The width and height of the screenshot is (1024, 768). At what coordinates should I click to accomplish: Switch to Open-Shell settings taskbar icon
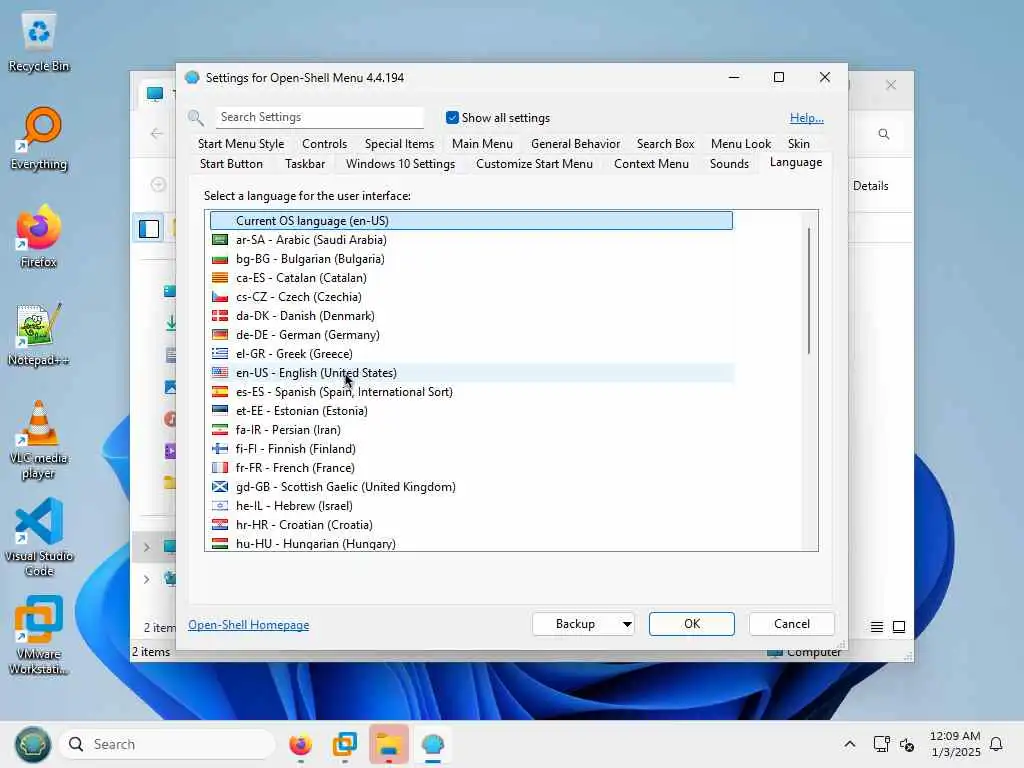(433, 744)
